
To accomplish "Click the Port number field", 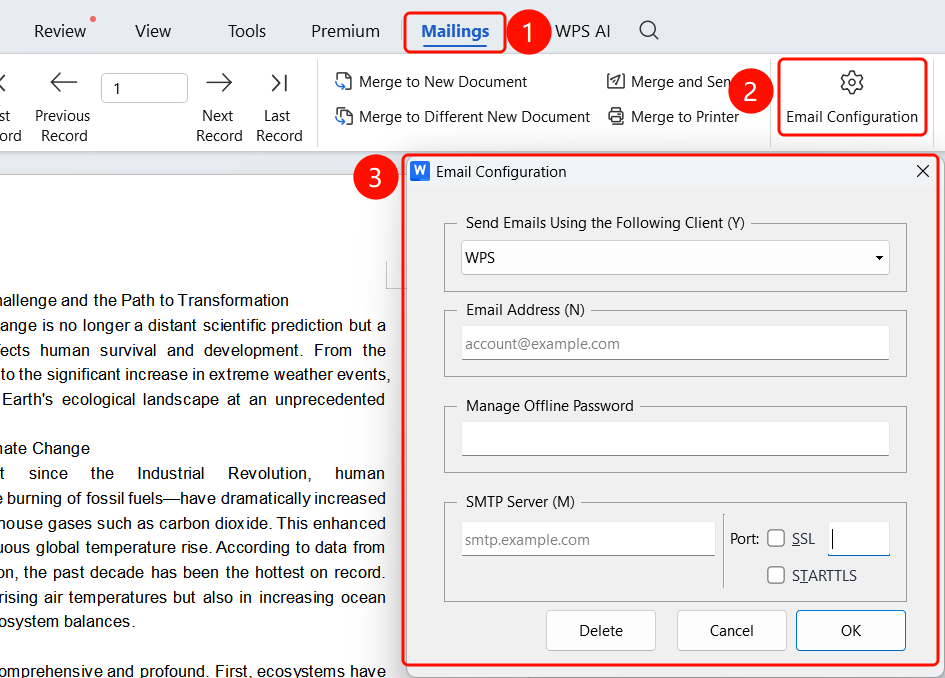I will 859,539.
